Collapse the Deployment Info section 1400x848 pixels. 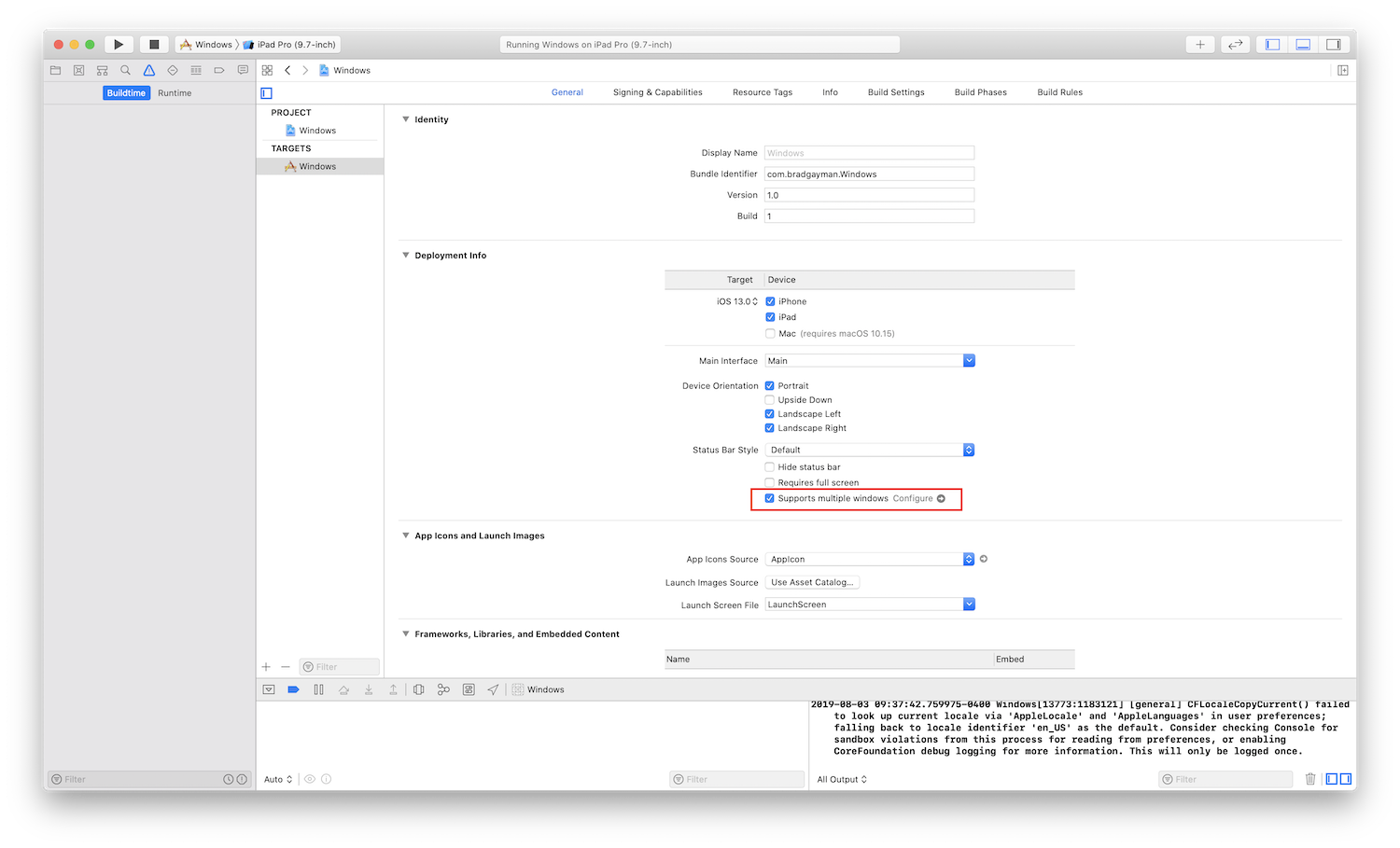click(x=405, y=255)
